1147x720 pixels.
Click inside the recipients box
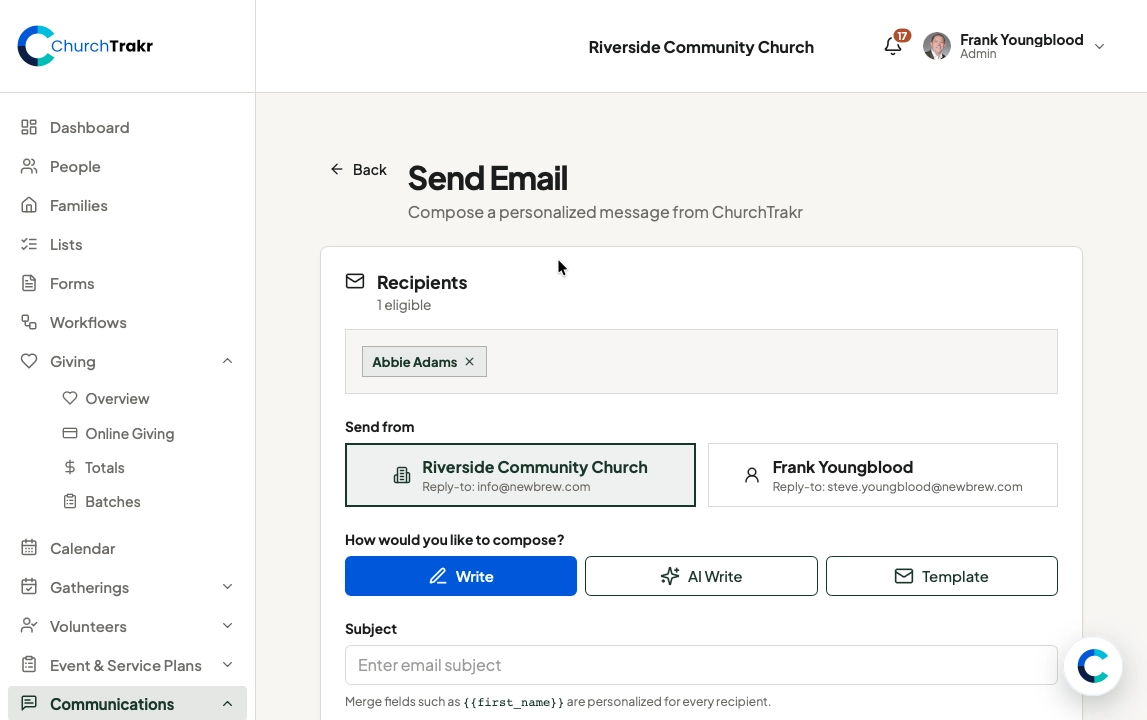pyautogui.click(x=701, y=361)
